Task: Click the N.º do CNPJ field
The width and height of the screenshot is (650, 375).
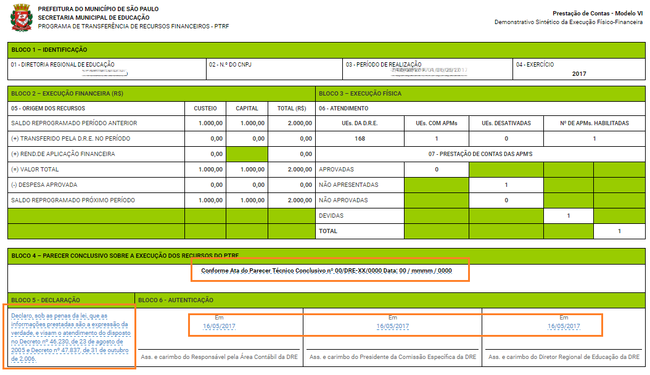Action: click(274, 69)
